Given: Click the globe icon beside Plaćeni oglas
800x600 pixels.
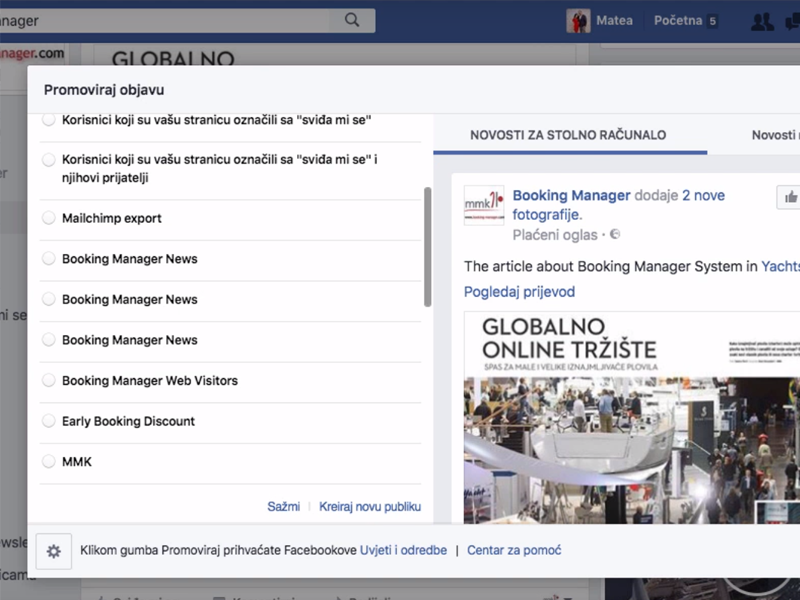Looking at the screenshot, I should coord(615,235).
